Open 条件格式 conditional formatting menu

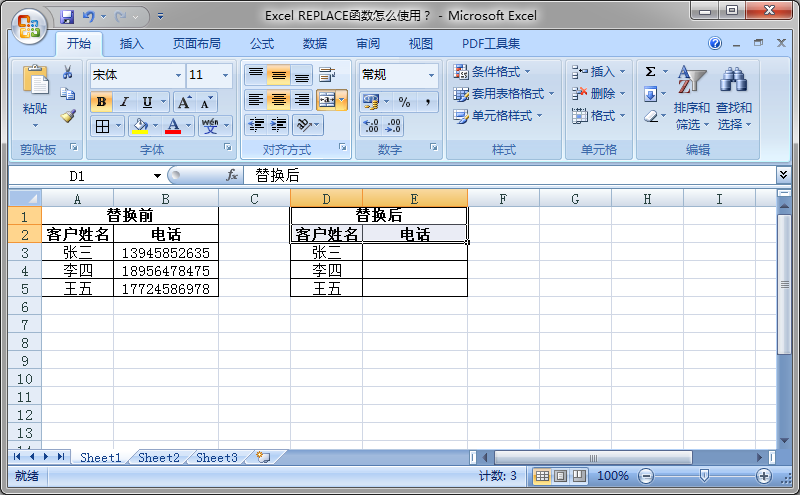pos(492,72)
